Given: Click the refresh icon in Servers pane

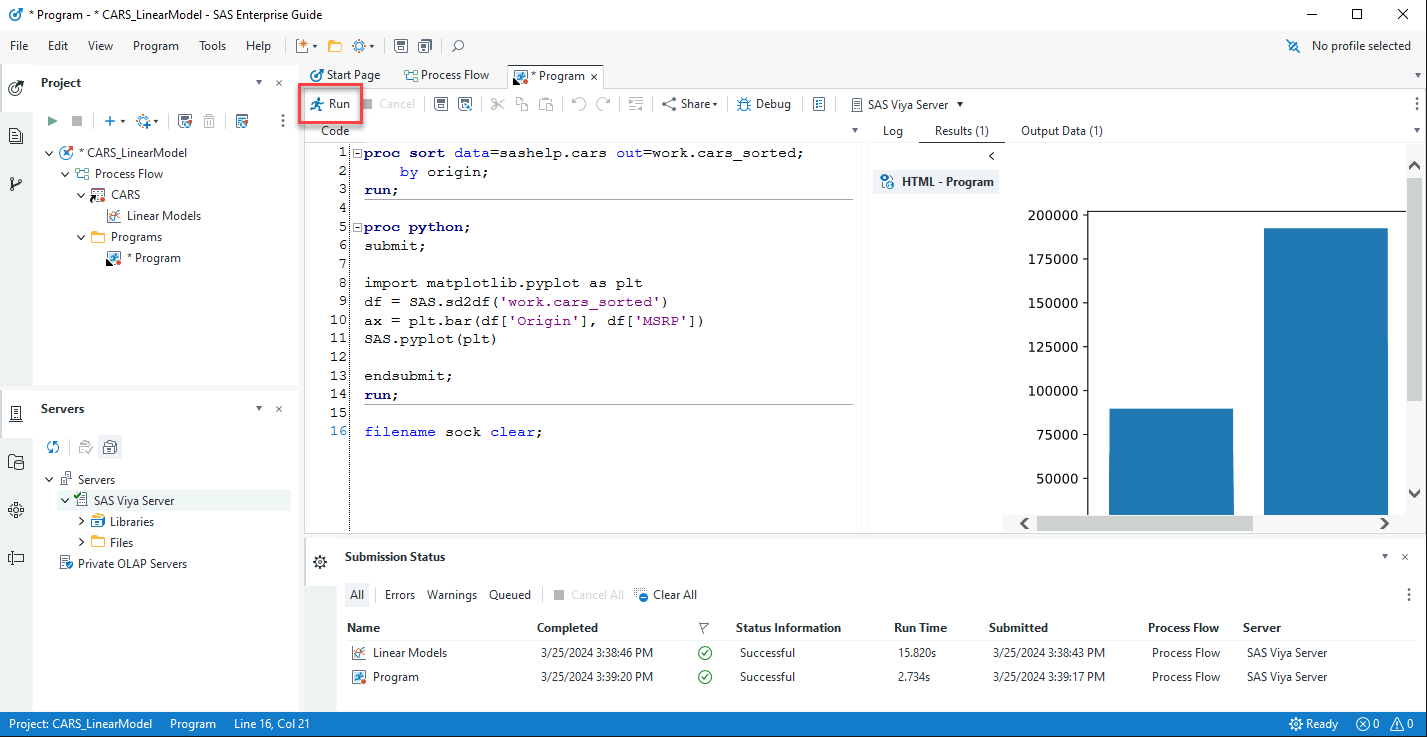Looking at the screenshot, I should point(54,447).
